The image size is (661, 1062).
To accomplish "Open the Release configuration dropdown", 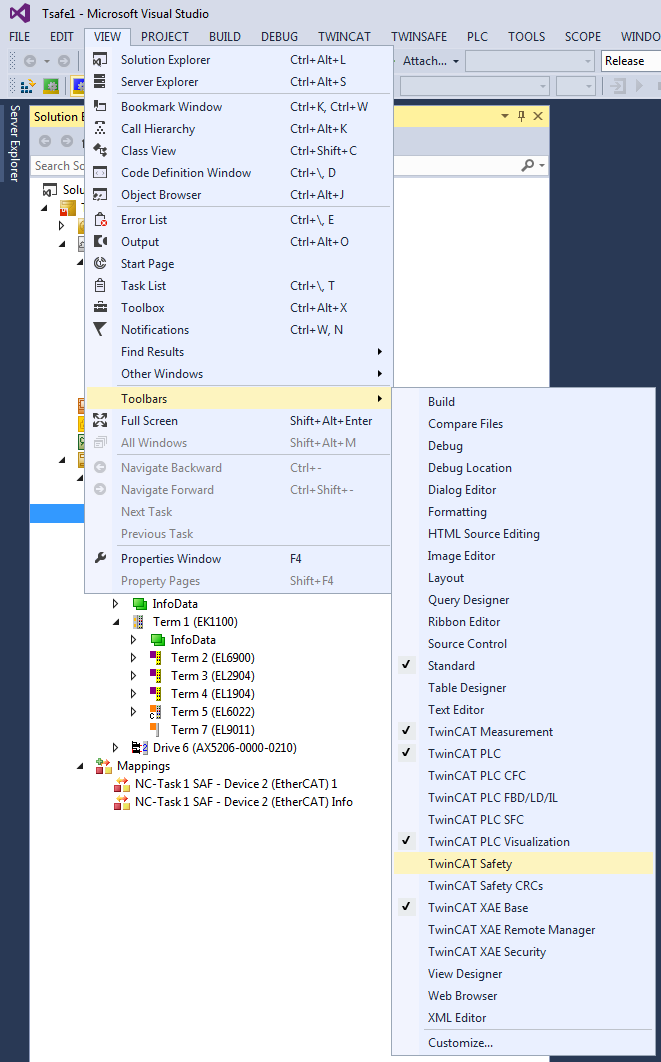I will [x=630, y=61].
